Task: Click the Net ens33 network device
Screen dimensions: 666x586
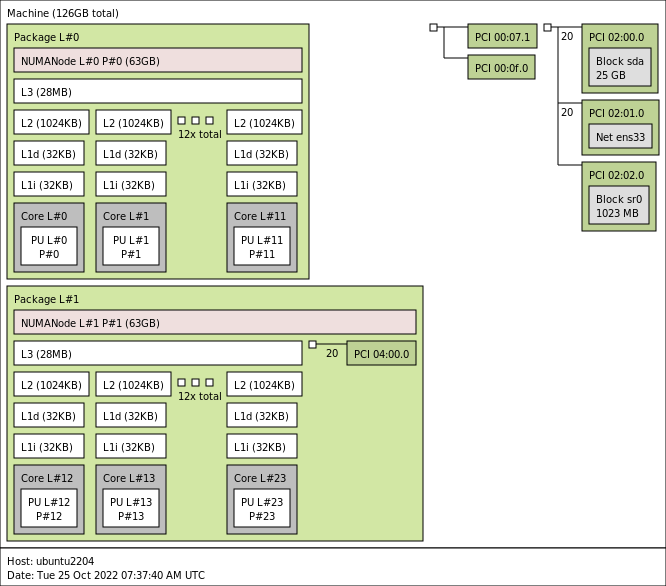Action: pos(620,136)
